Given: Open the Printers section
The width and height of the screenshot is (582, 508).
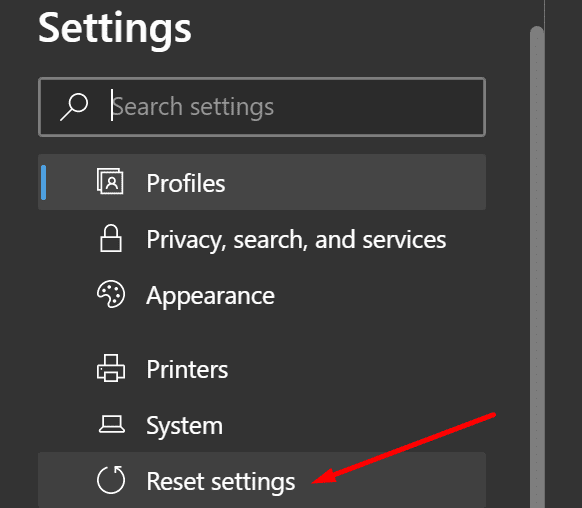Looking at the screenshot, I should [262, 369].
